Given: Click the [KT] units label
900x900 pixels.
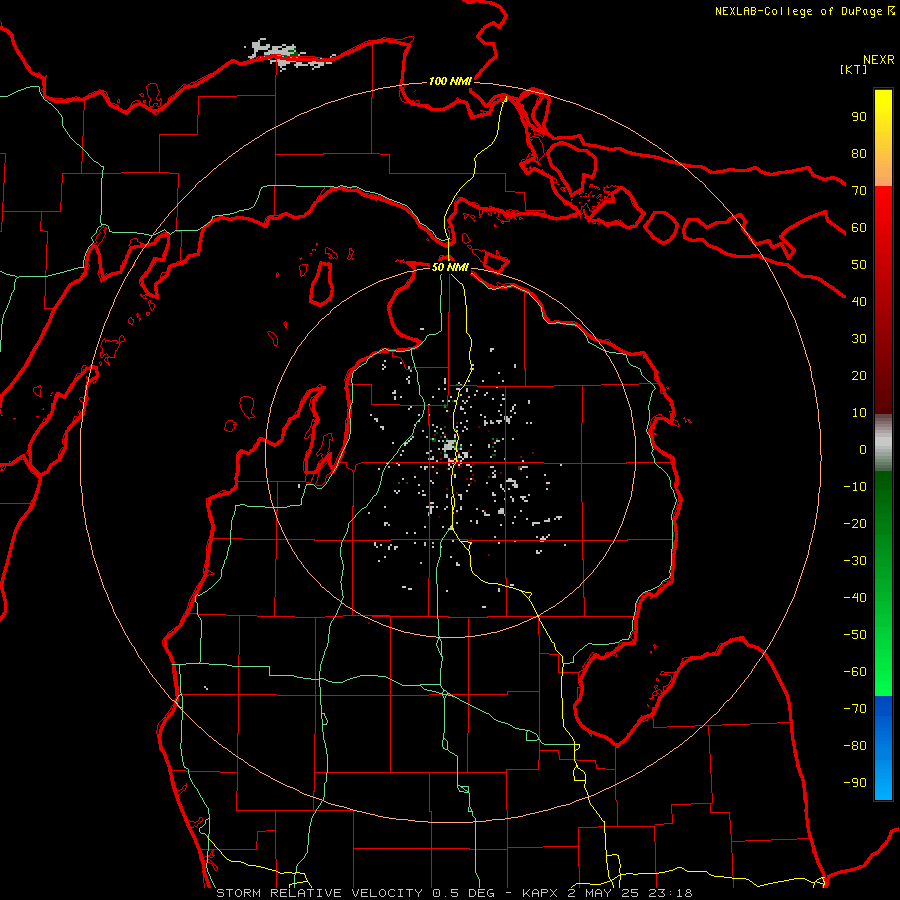Looking at the screenshot, I should point(854,69).
